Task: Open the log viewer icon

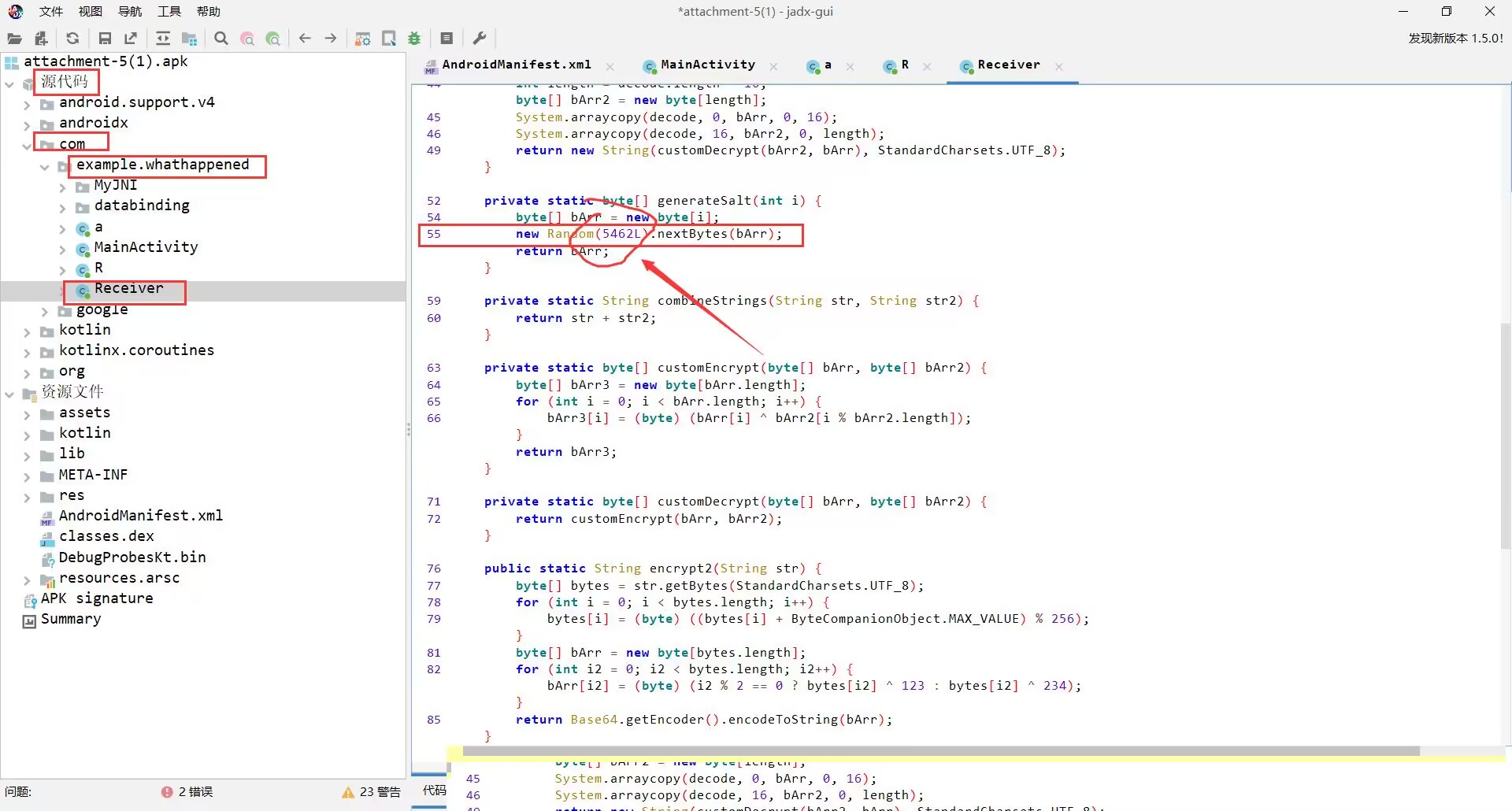Action: click(447, 38)
